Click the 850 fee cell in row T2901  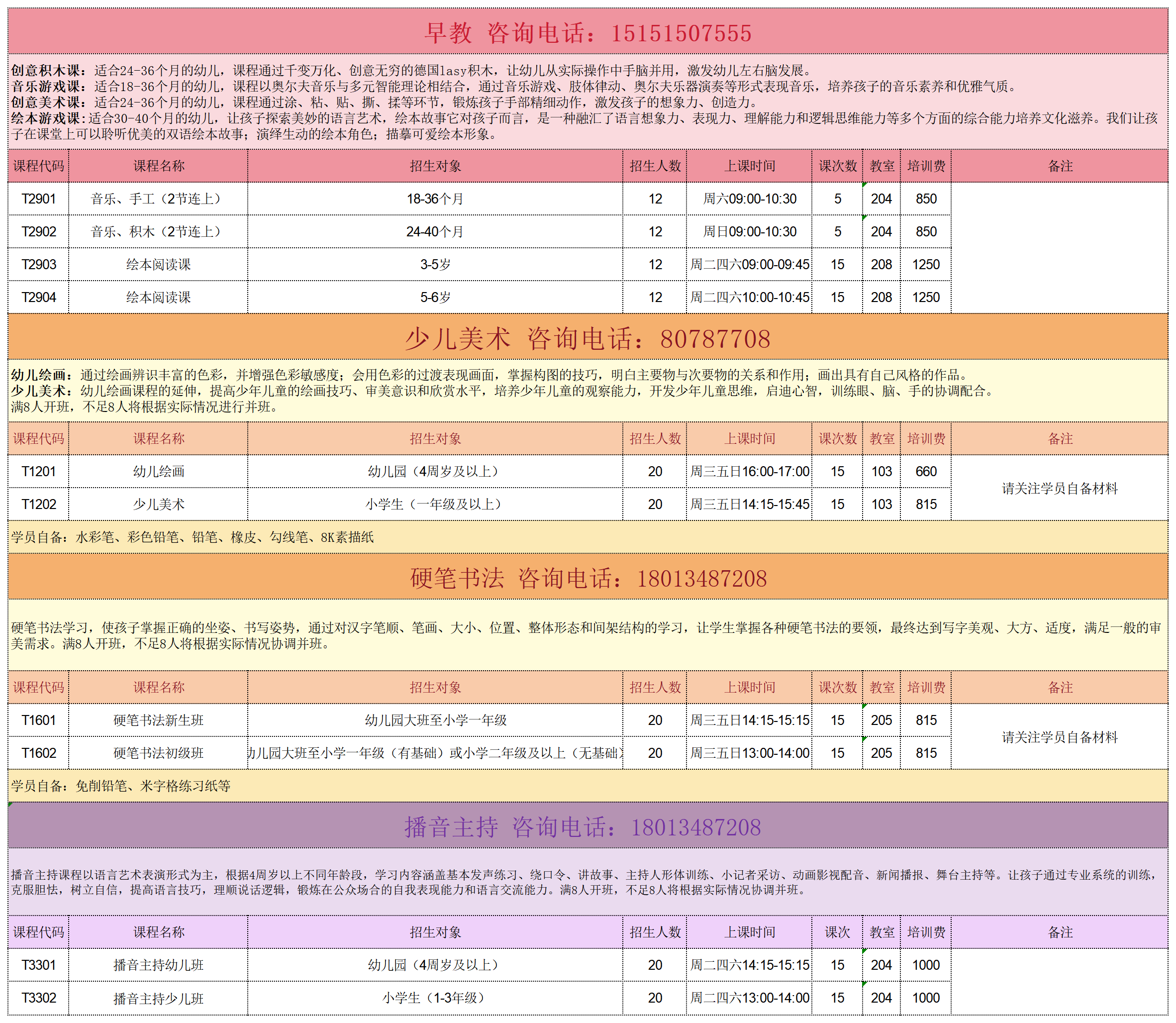click(926, 199)
